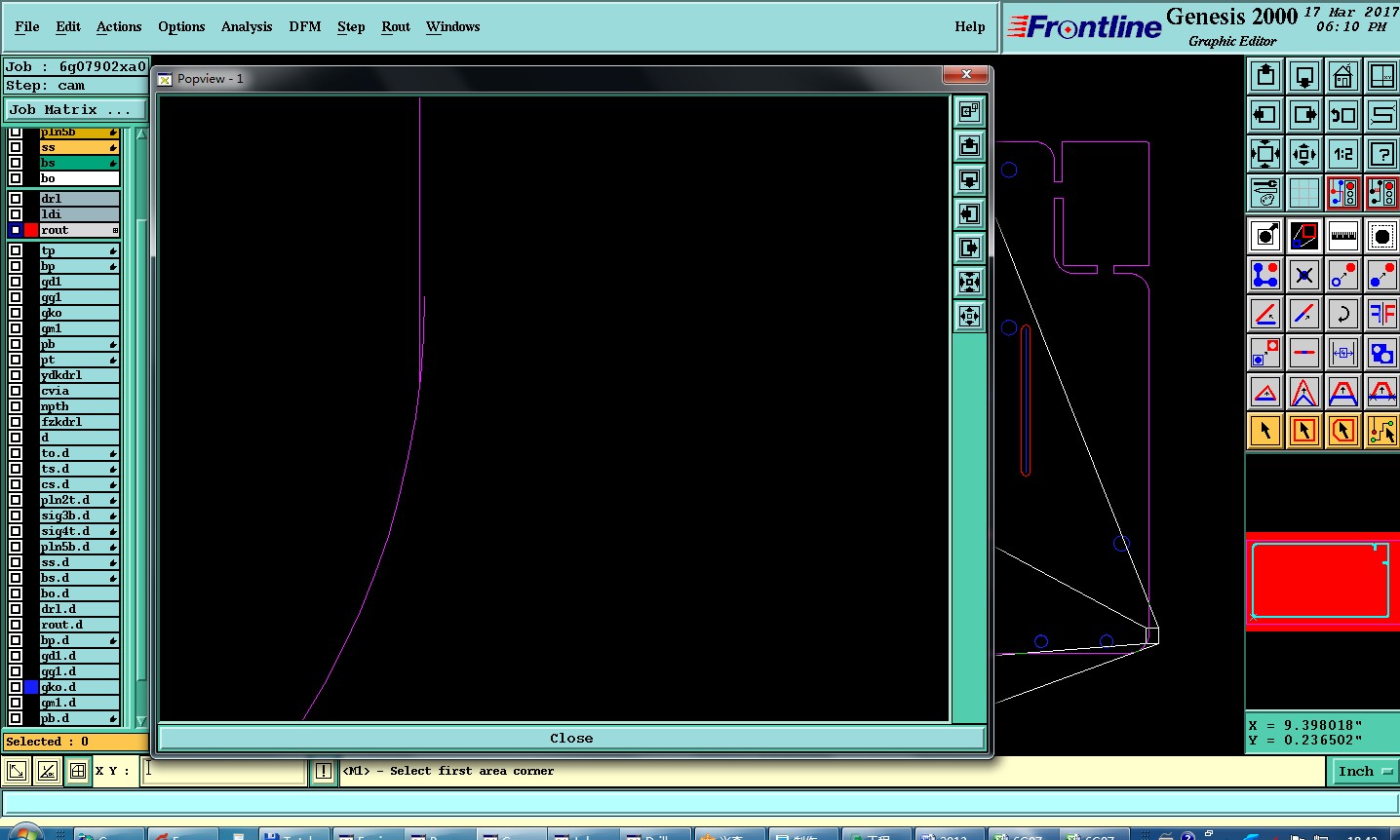Click the Close button in Popview
Viewport: 1400px width, 840px height.
571,738
